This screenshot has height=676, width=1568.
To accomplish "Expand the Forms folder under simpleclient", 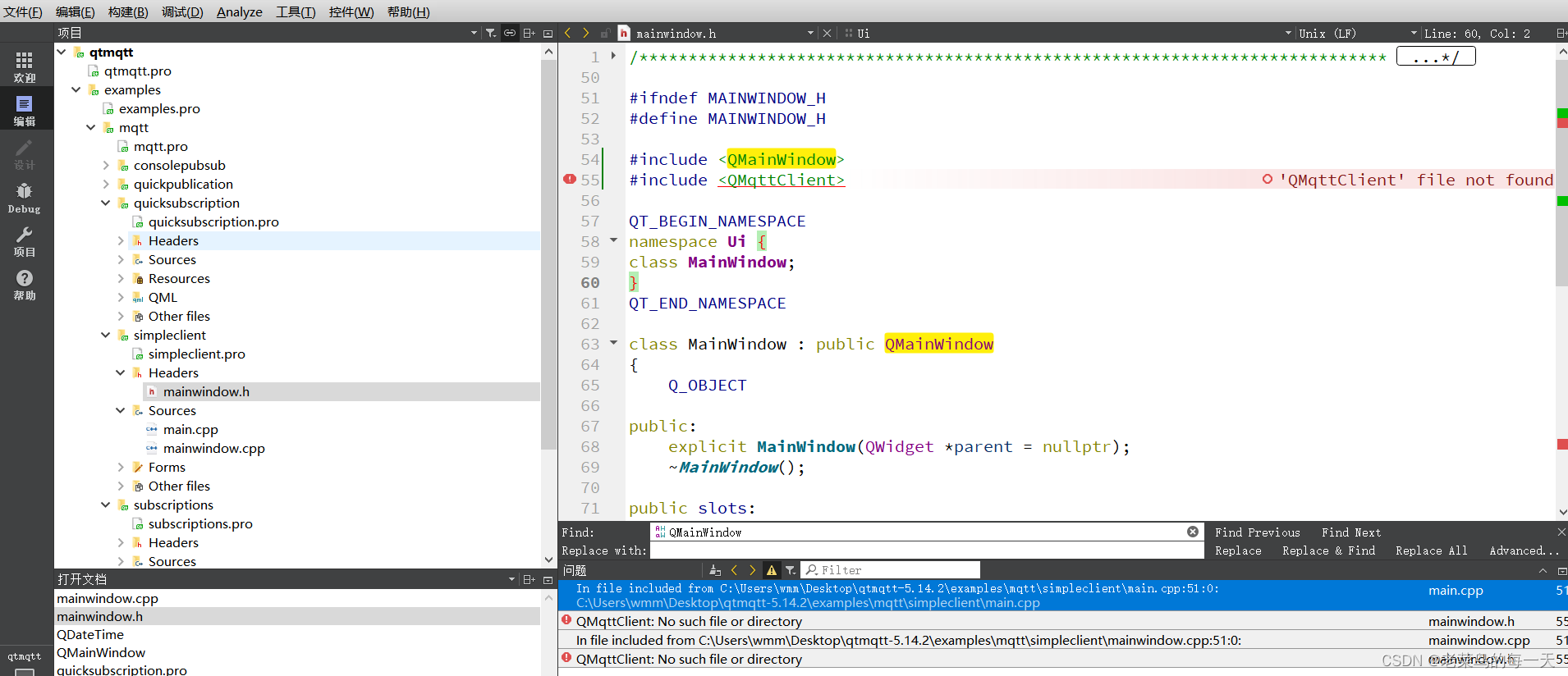I will tap(121, 467).
